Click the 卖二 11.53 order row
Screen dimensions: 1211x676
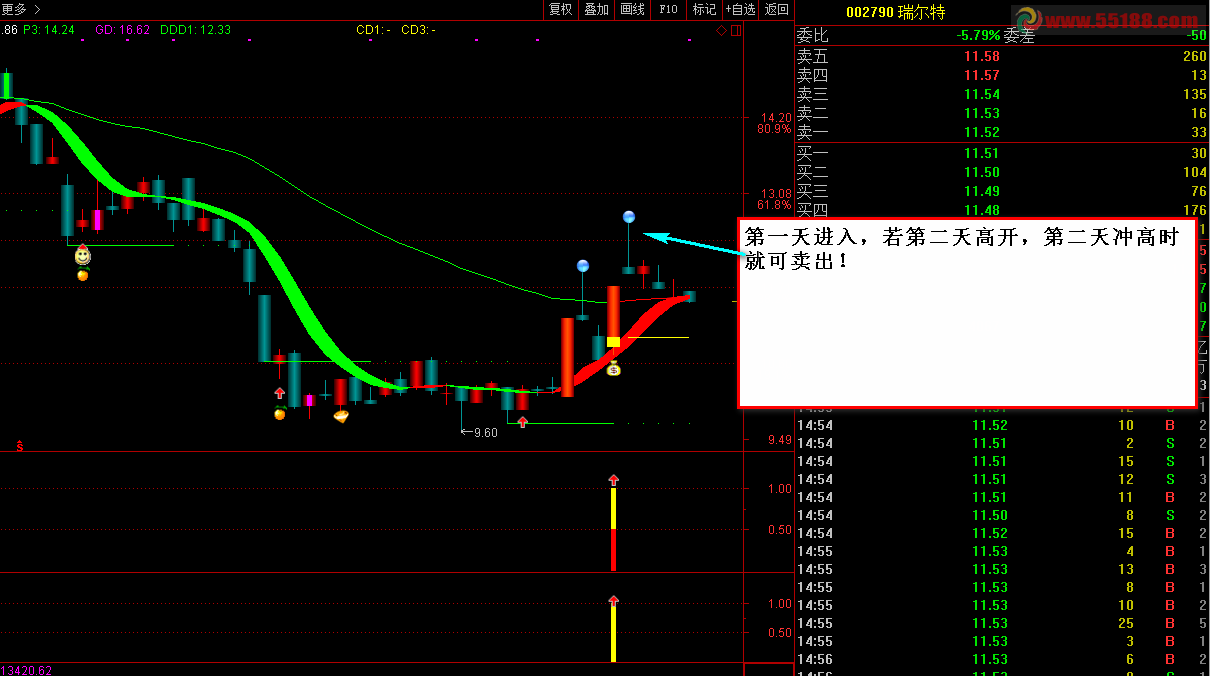[1002, 113]
